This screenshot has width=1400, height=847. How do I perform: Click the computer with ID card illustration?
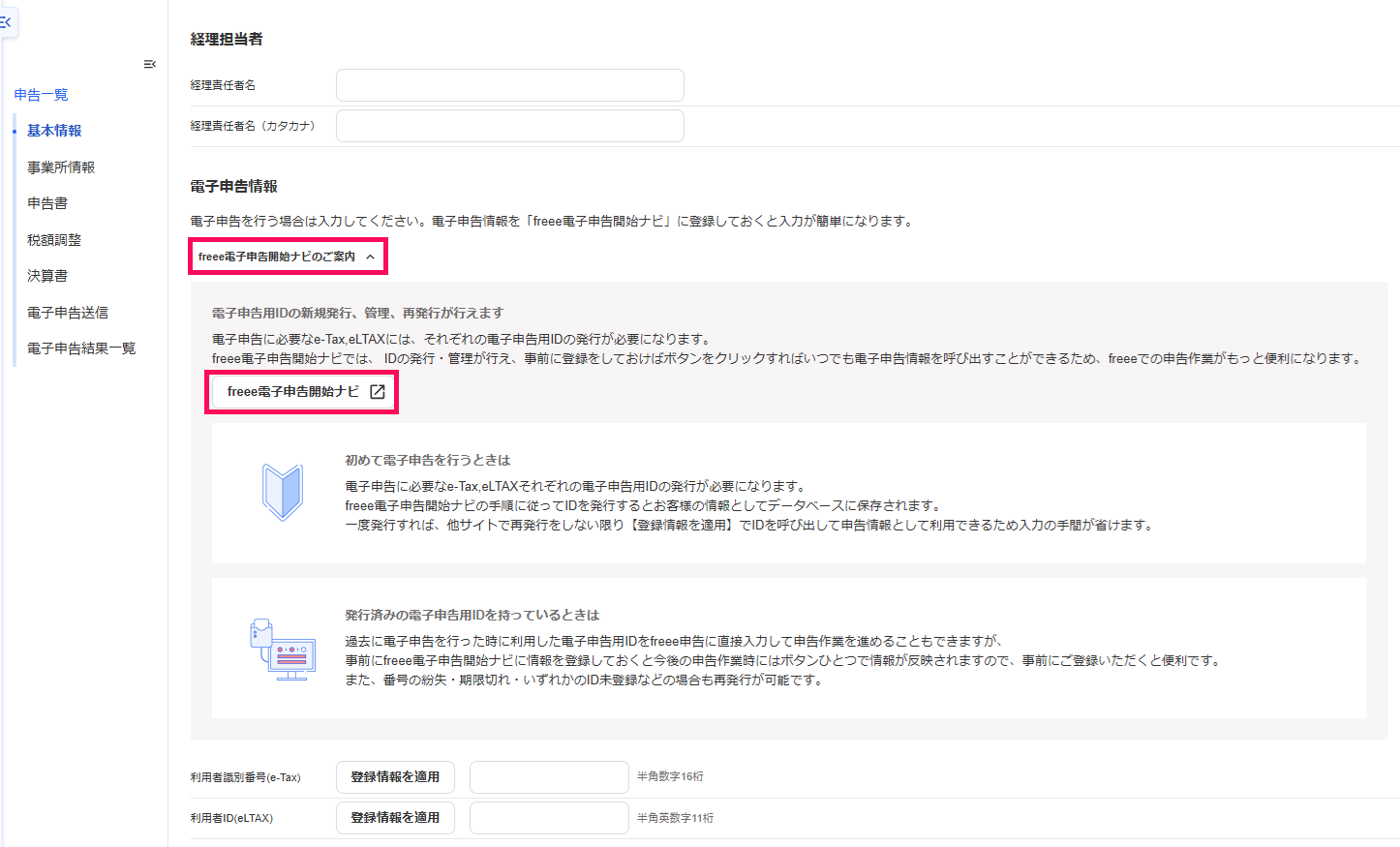(x=283, y=649)
